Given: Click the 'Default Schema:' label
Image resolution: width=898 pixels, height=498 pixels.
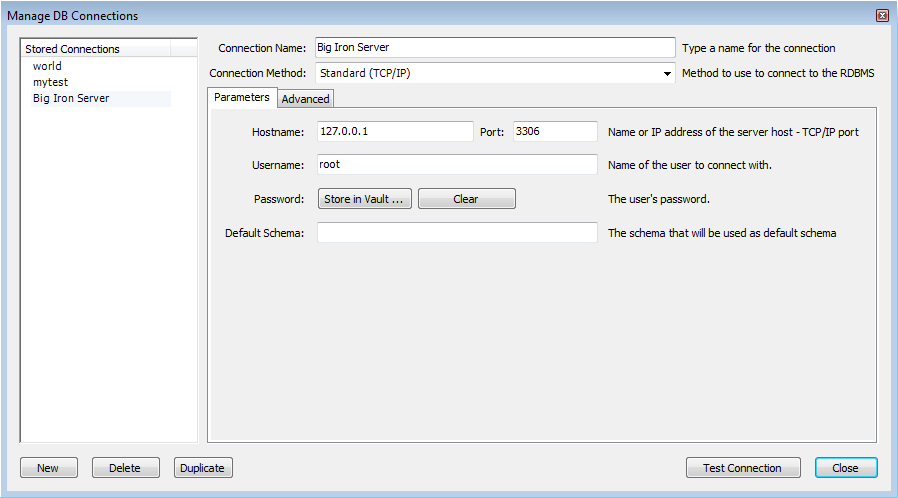Looking at the screenshot, I should pyautogui.click(x=264, y=234).
